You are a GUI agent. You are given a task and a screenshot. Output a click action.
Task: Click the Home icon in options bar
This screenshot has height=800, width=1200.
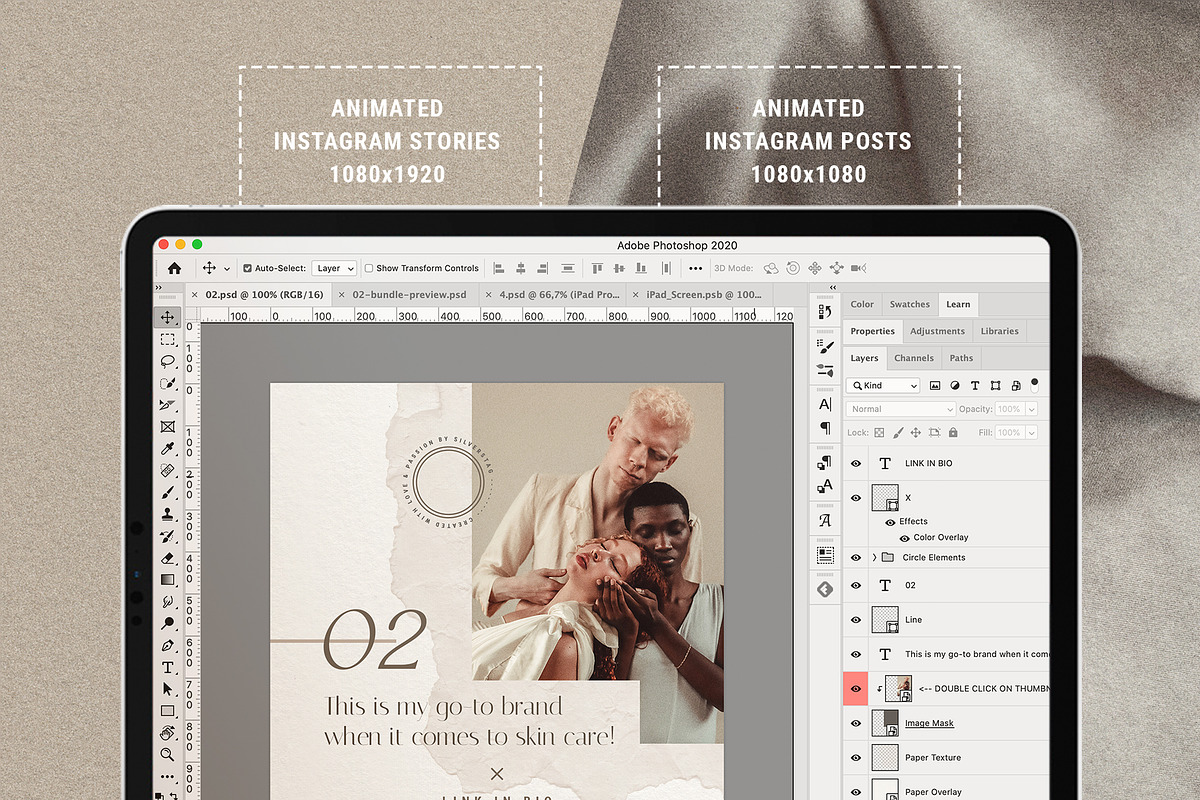(x=174, y=268)
